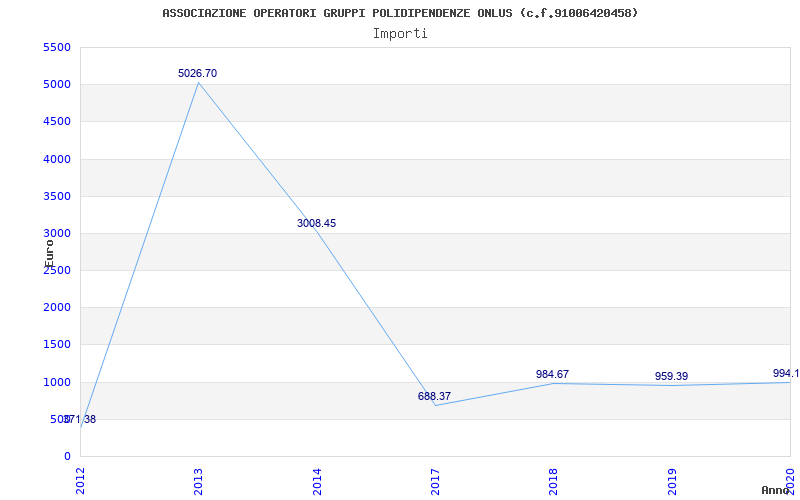Click the 3008.45 data label

316,223
